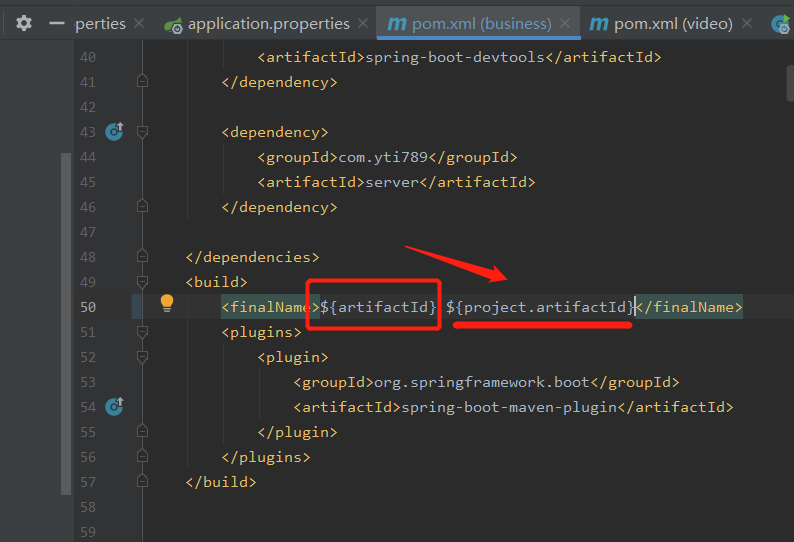Image resolution: width=794 pixels, height=542 pixels.
Task: Collapse the dependency fold at line 43
Action: pos(142,132)
